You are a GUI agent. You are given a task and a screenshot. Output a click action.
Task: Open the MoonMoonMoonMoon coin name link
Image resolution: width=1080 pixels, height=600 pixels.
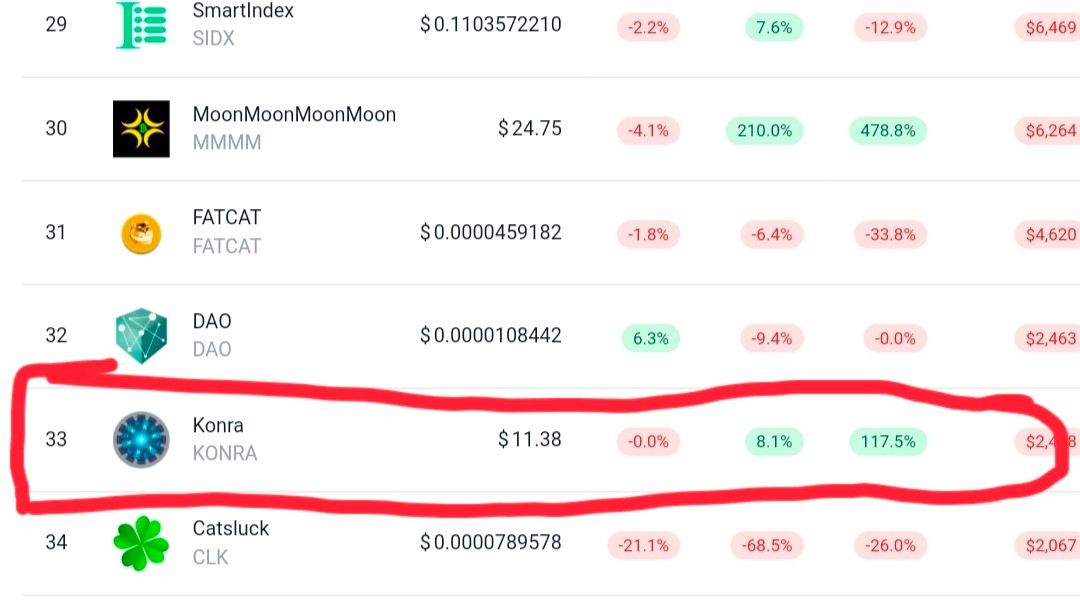[294, 114]
